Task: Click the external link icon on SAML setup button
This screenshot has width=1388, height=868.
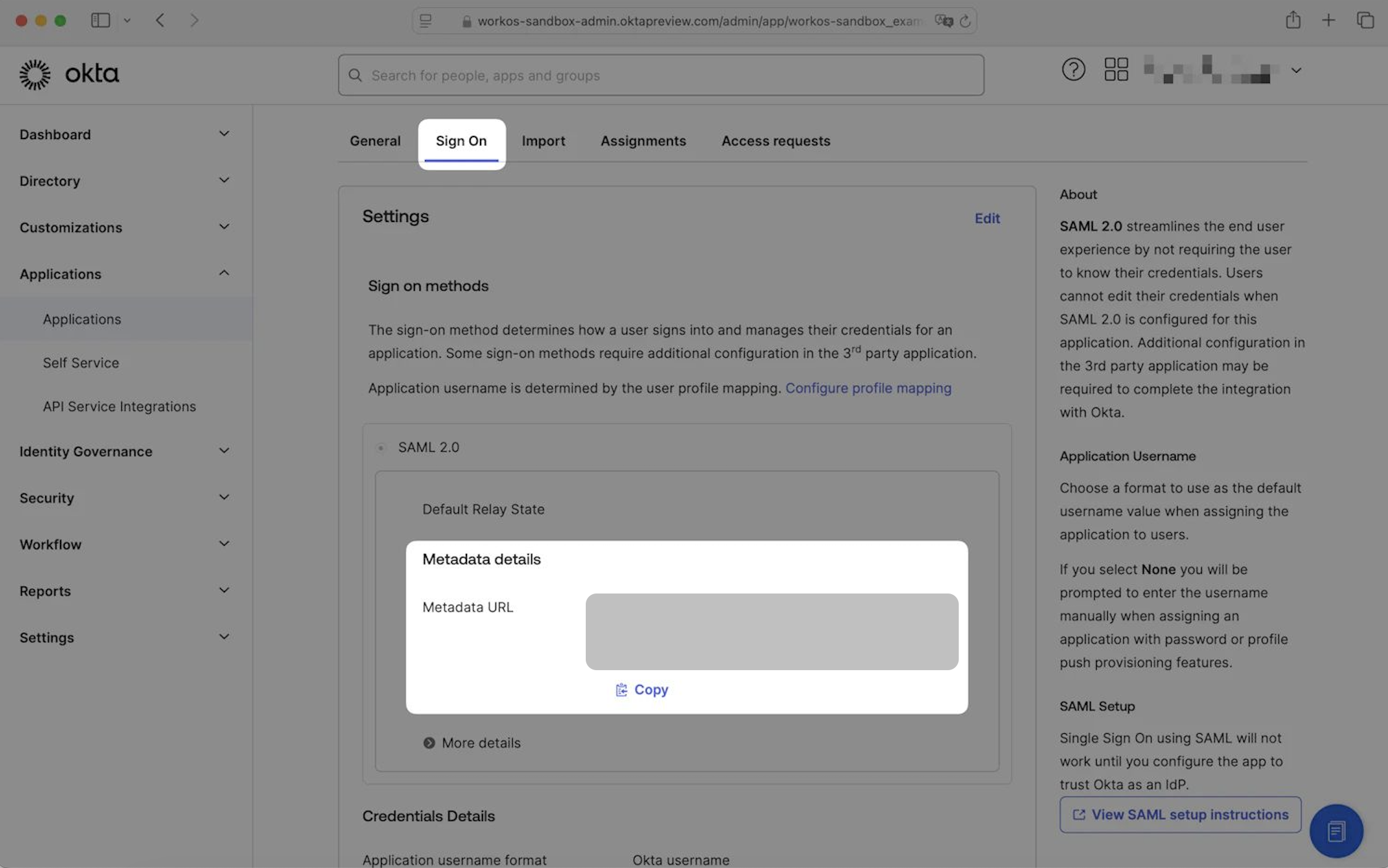Action: pyautogui.click(x=1079, y=815)
